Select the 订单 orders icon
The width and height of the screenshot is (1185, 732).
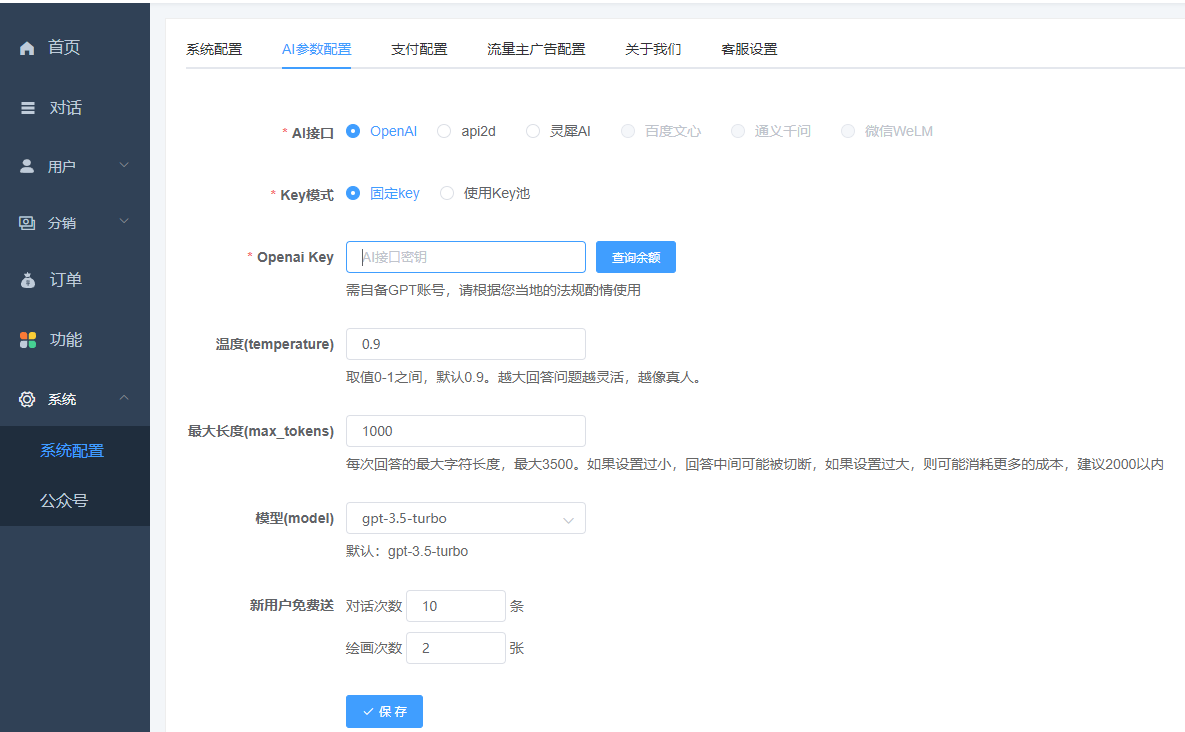(x=27, y=280)
